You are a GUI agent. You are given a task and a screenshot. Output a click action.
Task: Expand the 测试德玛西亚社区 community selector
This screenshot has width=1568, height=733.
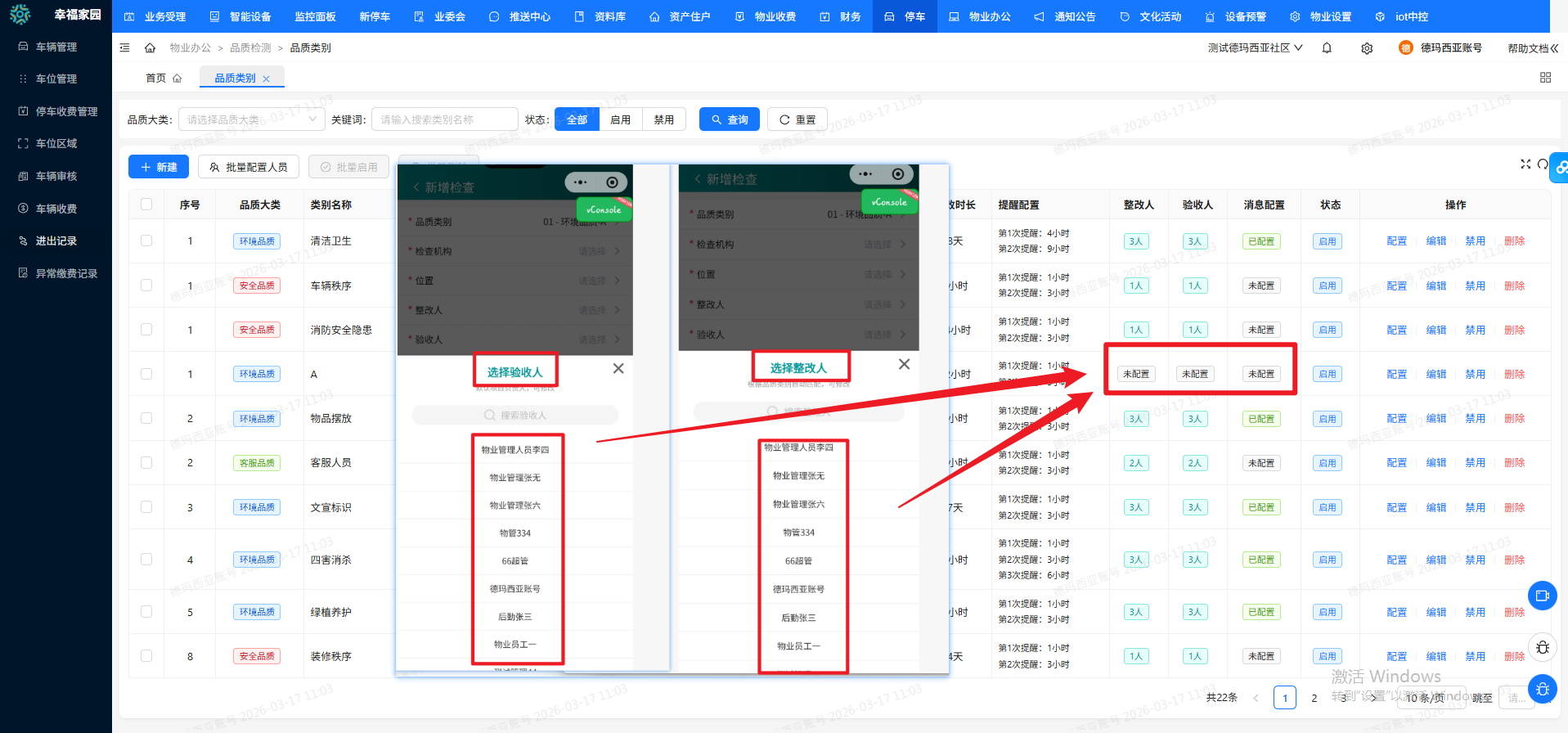(x=1255, y=48)
